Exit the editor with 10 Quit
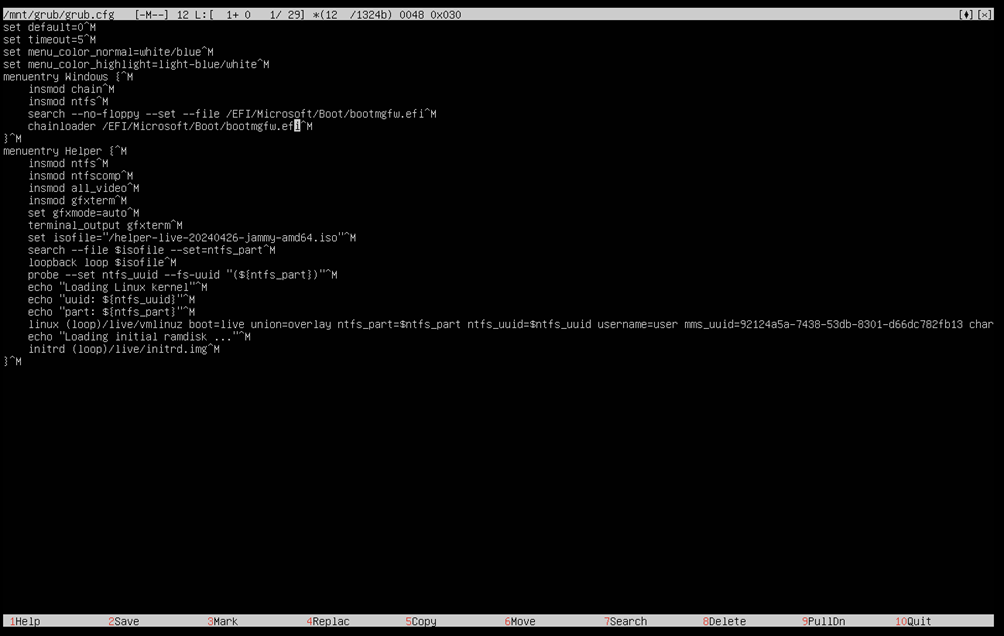1004x636 pixels. point(917,622)
